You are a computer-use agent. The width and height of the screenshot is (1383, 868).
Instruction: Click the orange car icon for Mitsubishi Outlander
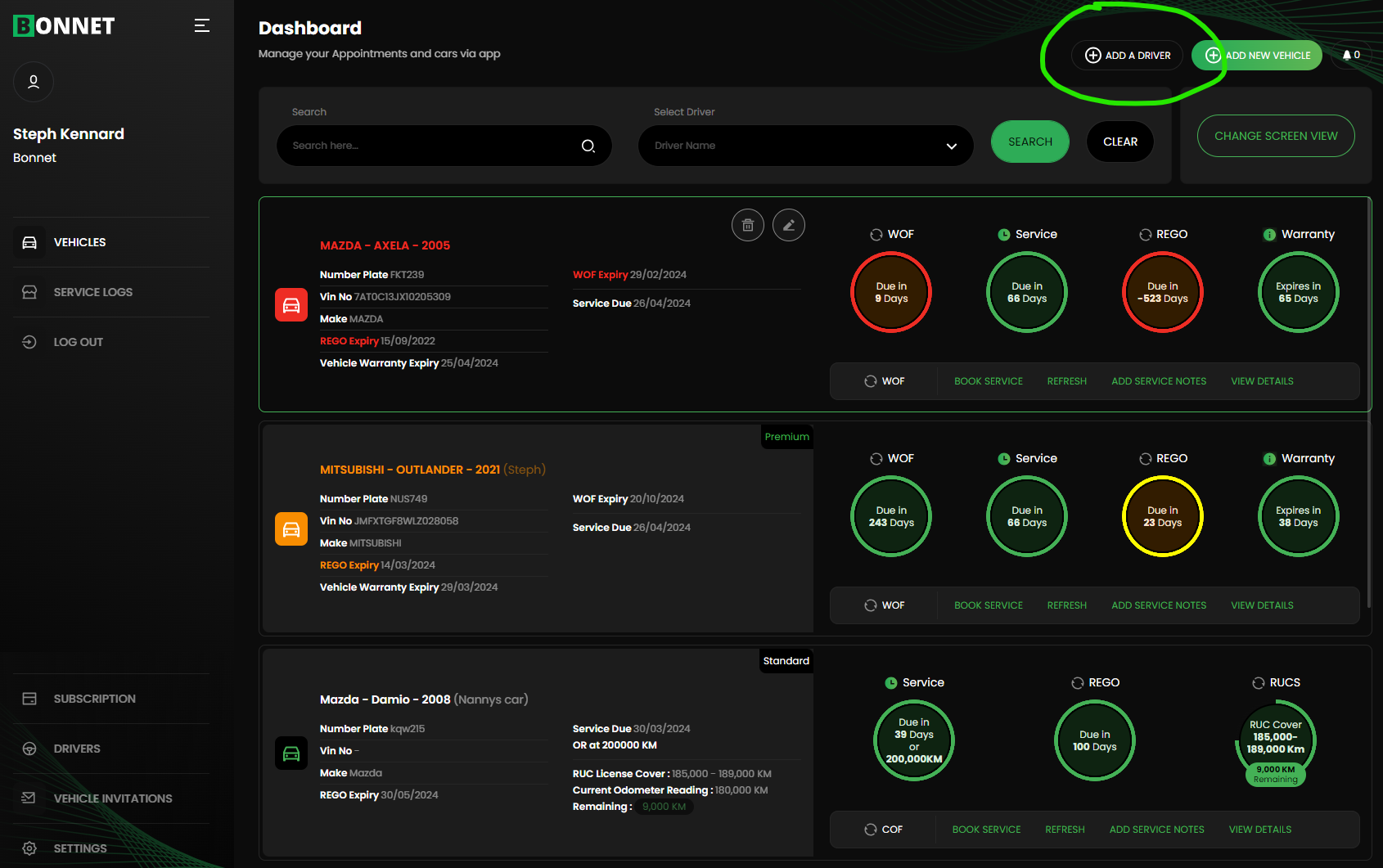[x=291, y=529]
